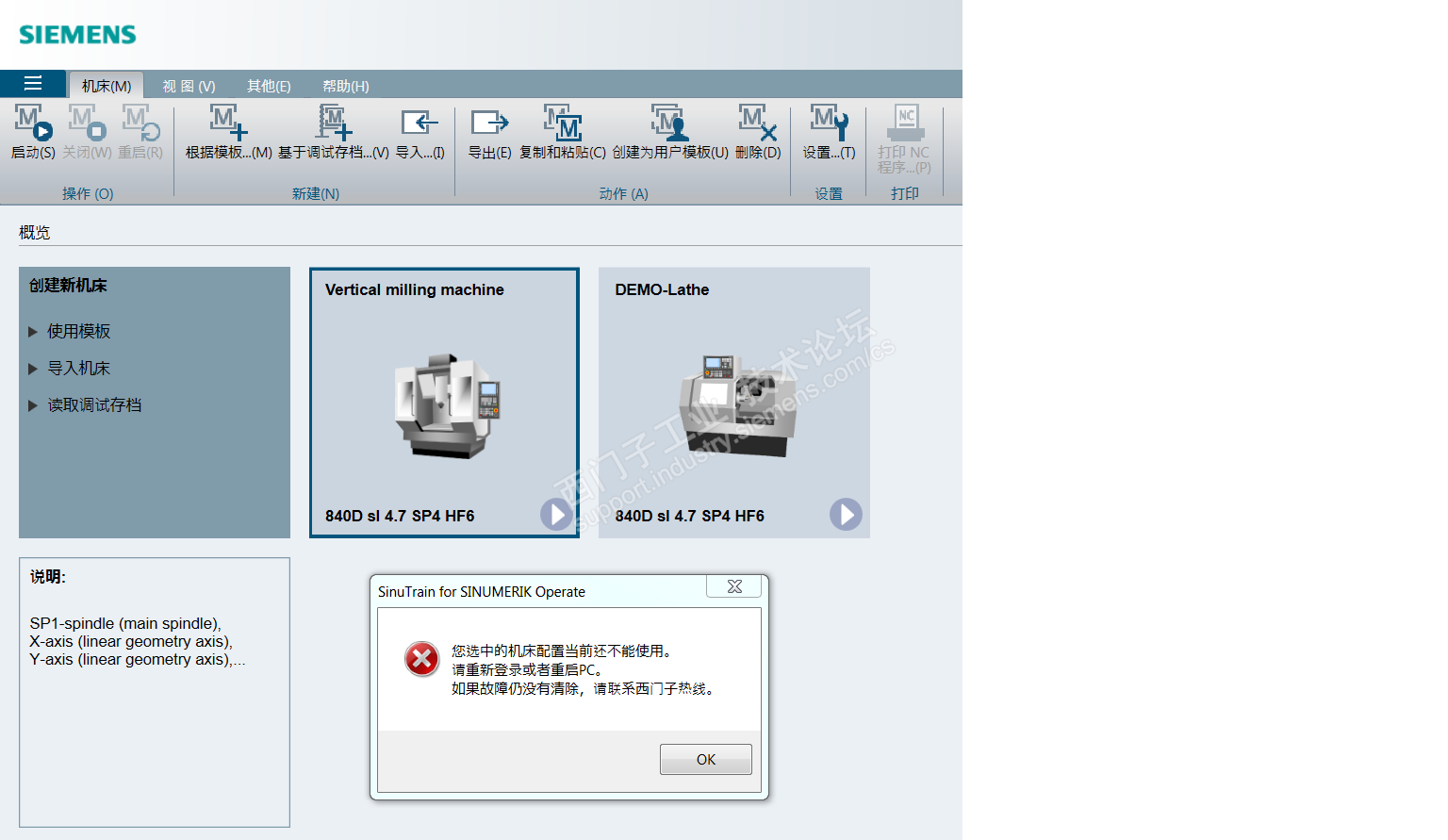
Task: Click the 导出(E) export machine icon
Action: 490,122
